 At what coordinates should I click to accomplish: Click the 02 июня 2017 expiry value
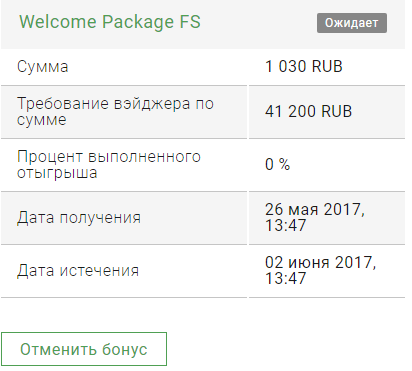coord(320,263)
